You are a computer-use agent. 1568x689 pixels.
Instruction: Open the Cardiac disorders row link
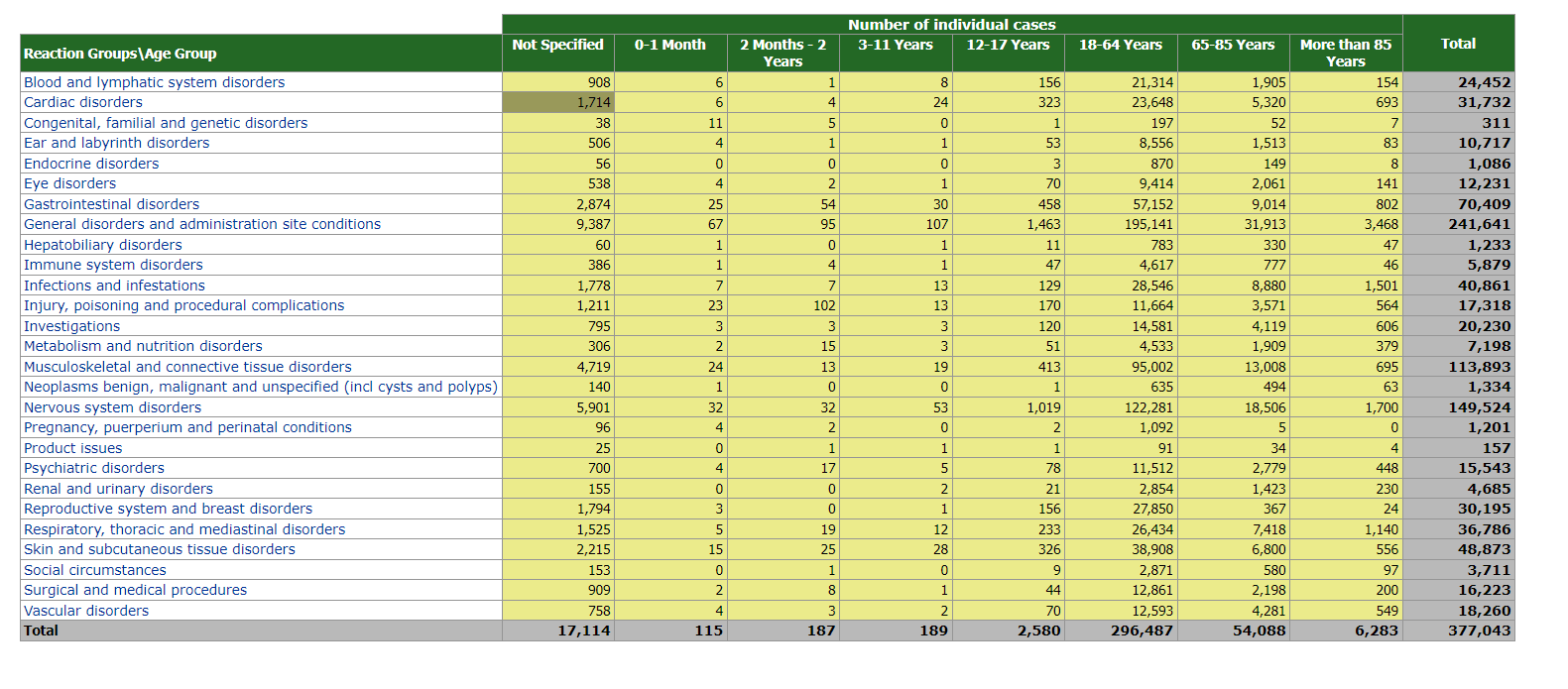point(83,102)
